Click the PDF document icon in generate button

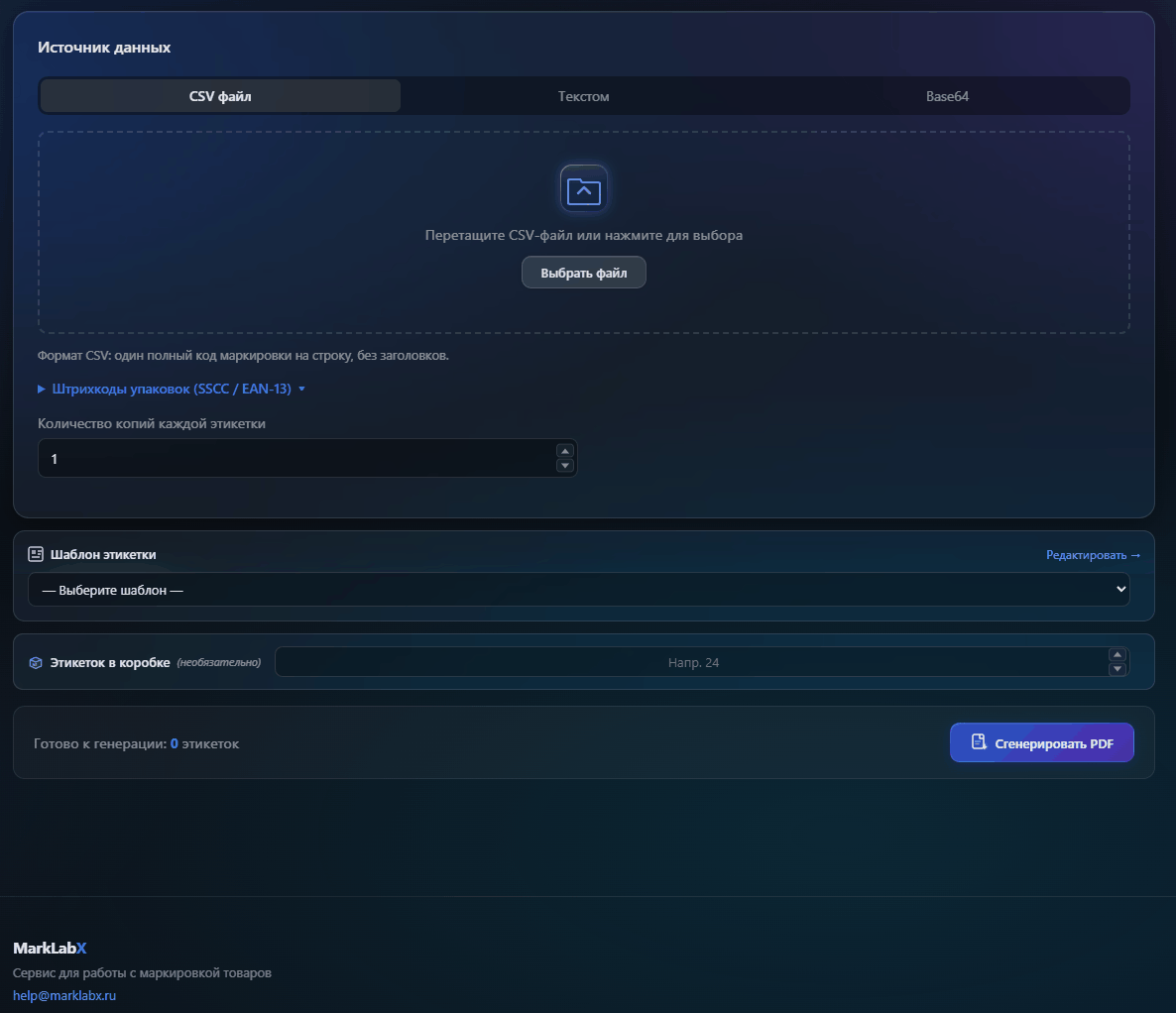pyautogui.click(x=979, y=742)
